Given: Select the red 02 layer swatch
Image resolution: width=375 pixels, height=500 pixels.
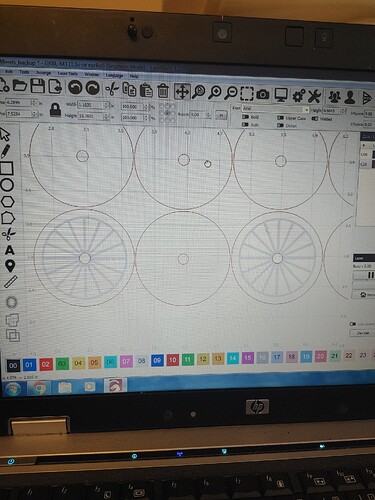Looking at the screenshot, I should click(x=46, y=364).
